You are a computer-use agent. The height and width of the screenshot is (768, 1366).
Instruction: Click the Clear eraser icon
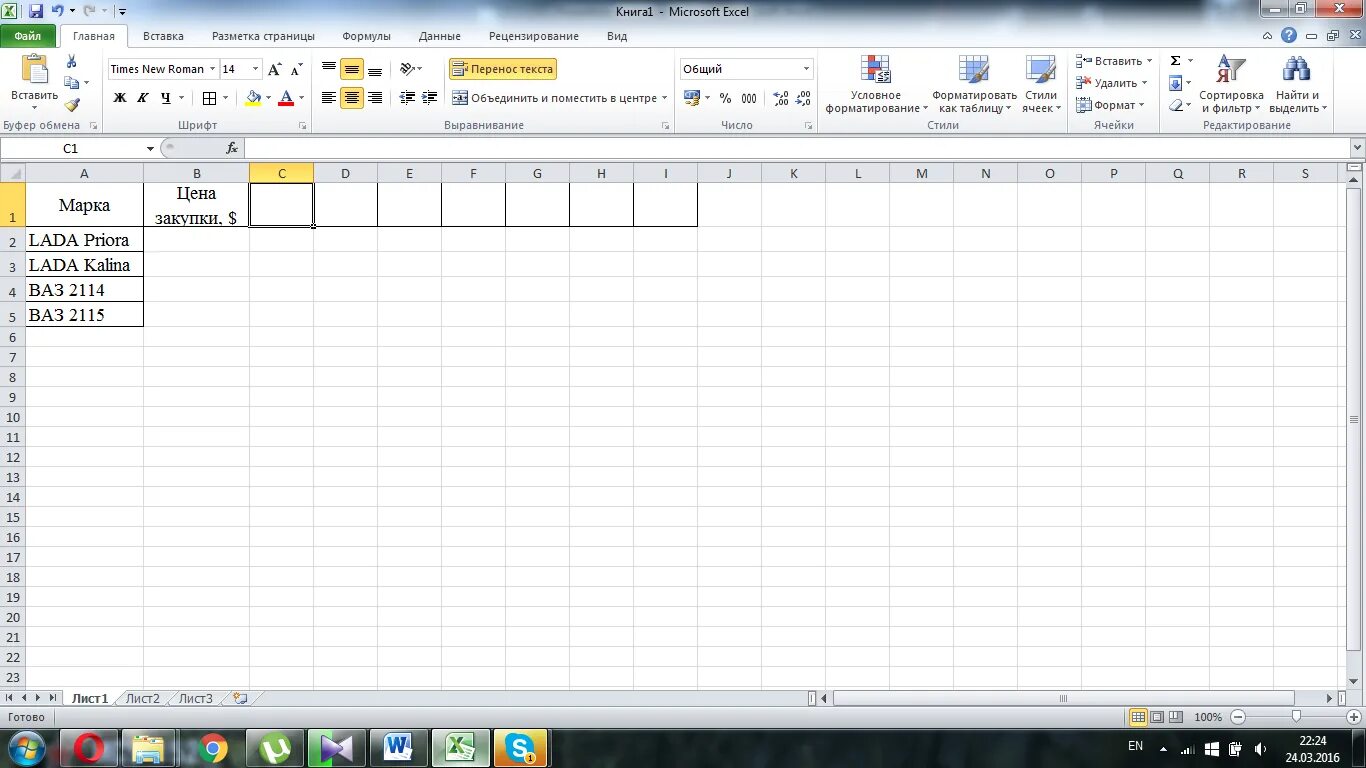1176,105
